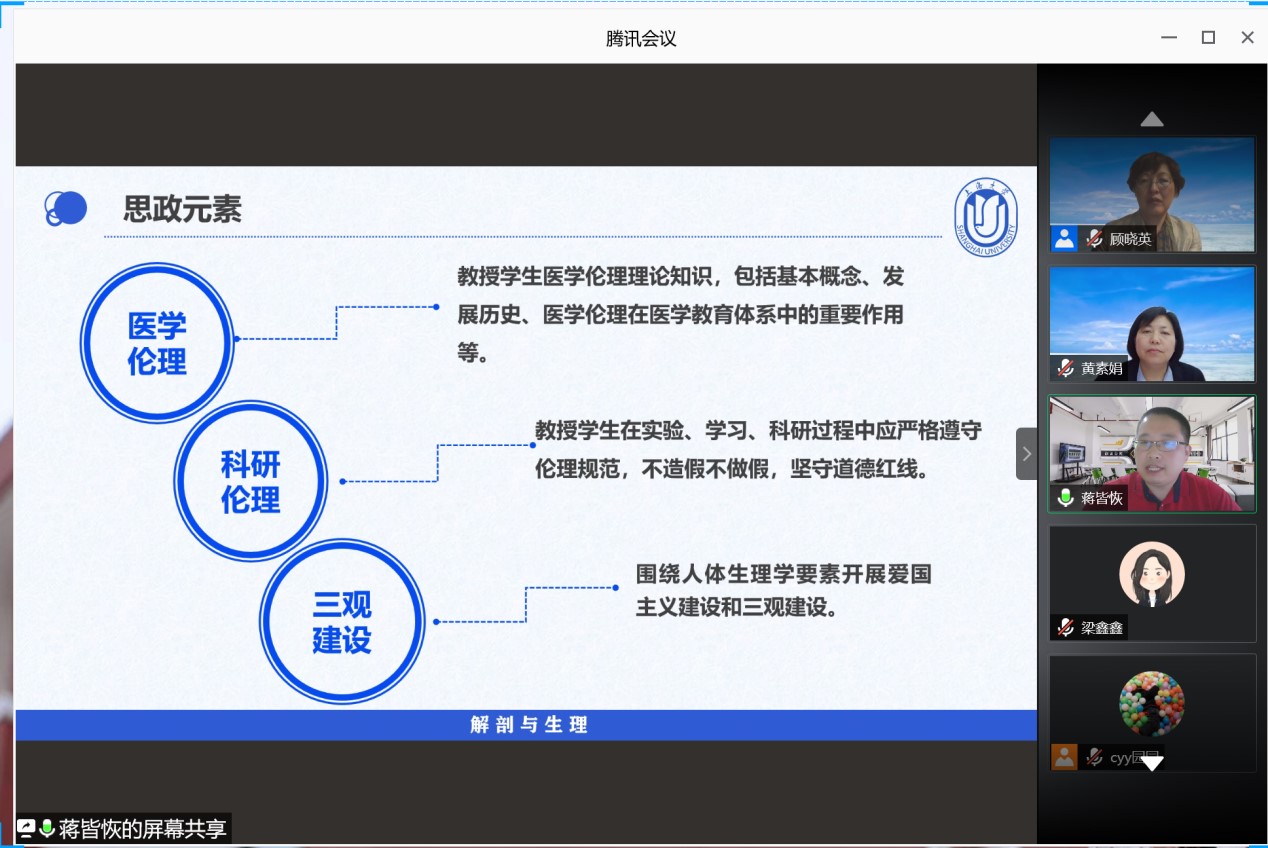Click the 医学伦理 circle on the shared slide
This screenshot has height=848, width=1268.
click(157, 342)
